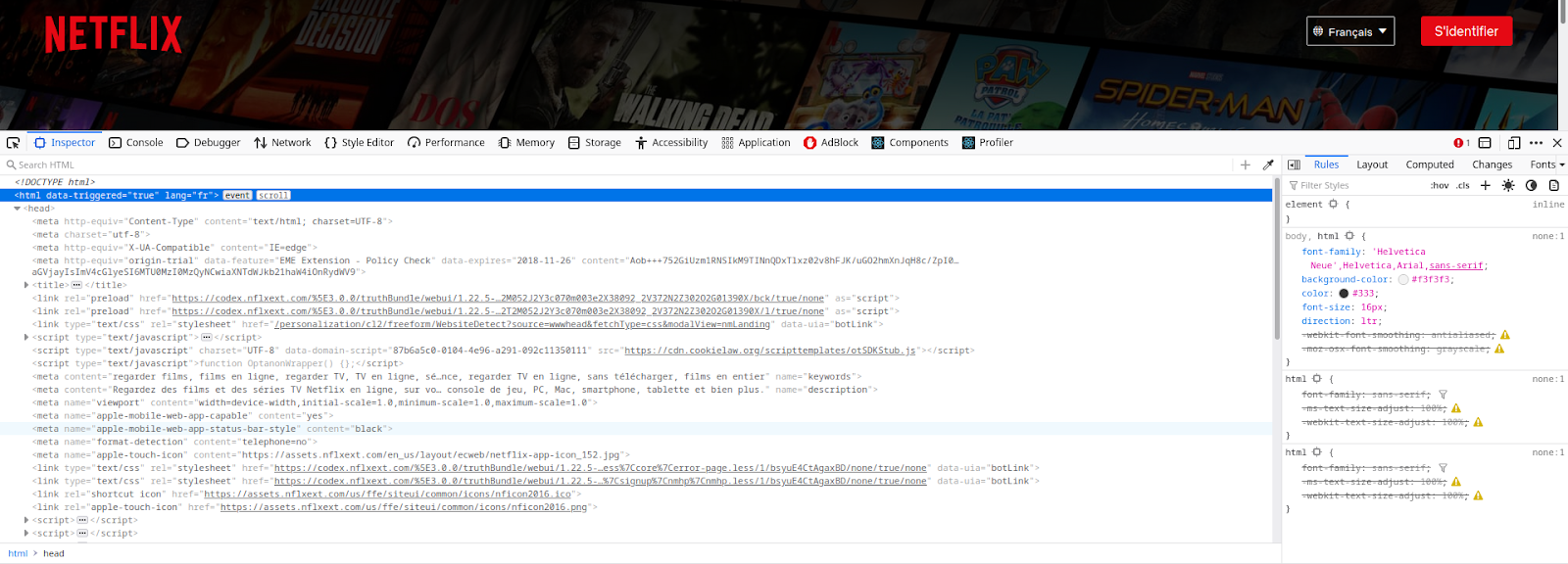1568x564 pixels.
Task: Click head in the breadcrumb bar
Action: pos(54,554)
